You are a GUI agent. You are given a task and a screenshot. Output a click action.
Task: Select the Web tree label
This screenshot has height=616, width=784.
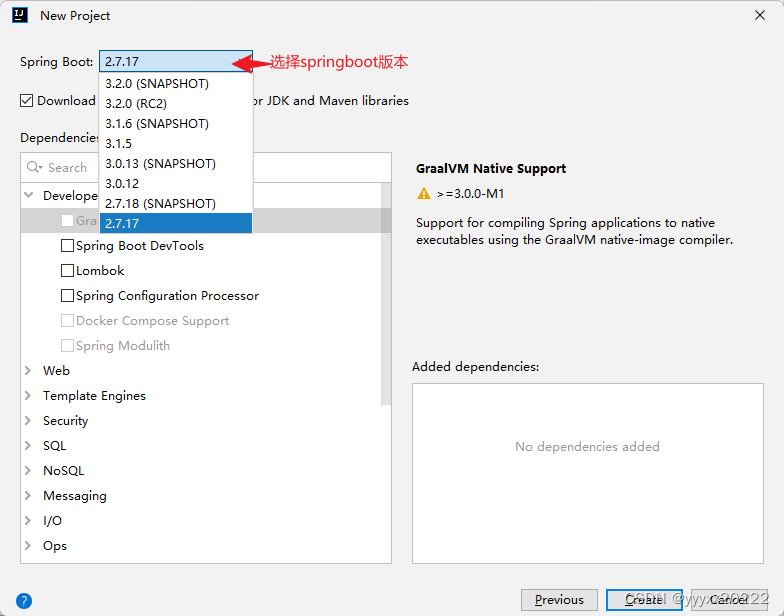(x=56, y=370)
